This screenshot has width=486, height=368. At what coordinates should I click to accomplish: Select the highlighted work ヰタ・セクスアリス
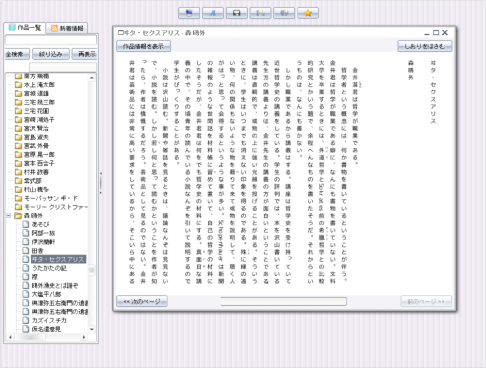(x=58, y=259)
